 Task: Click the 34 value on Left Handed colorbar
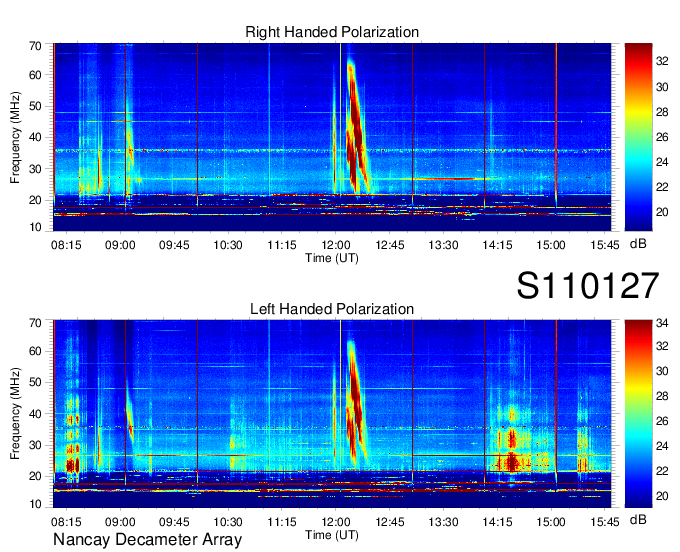(x=662, y=323)
